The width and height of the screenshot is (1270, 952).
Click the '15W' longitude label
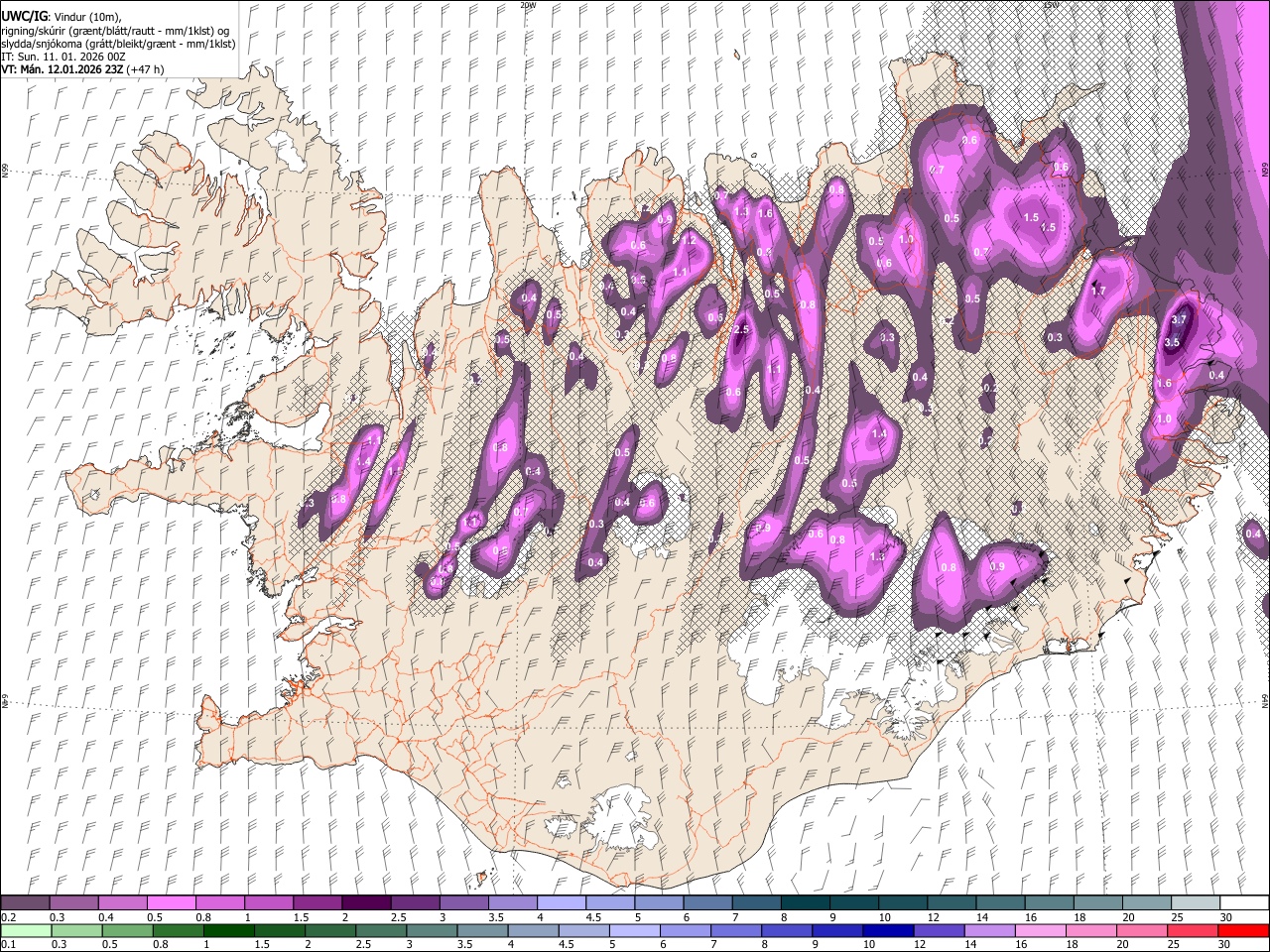tap(1050, 5)
